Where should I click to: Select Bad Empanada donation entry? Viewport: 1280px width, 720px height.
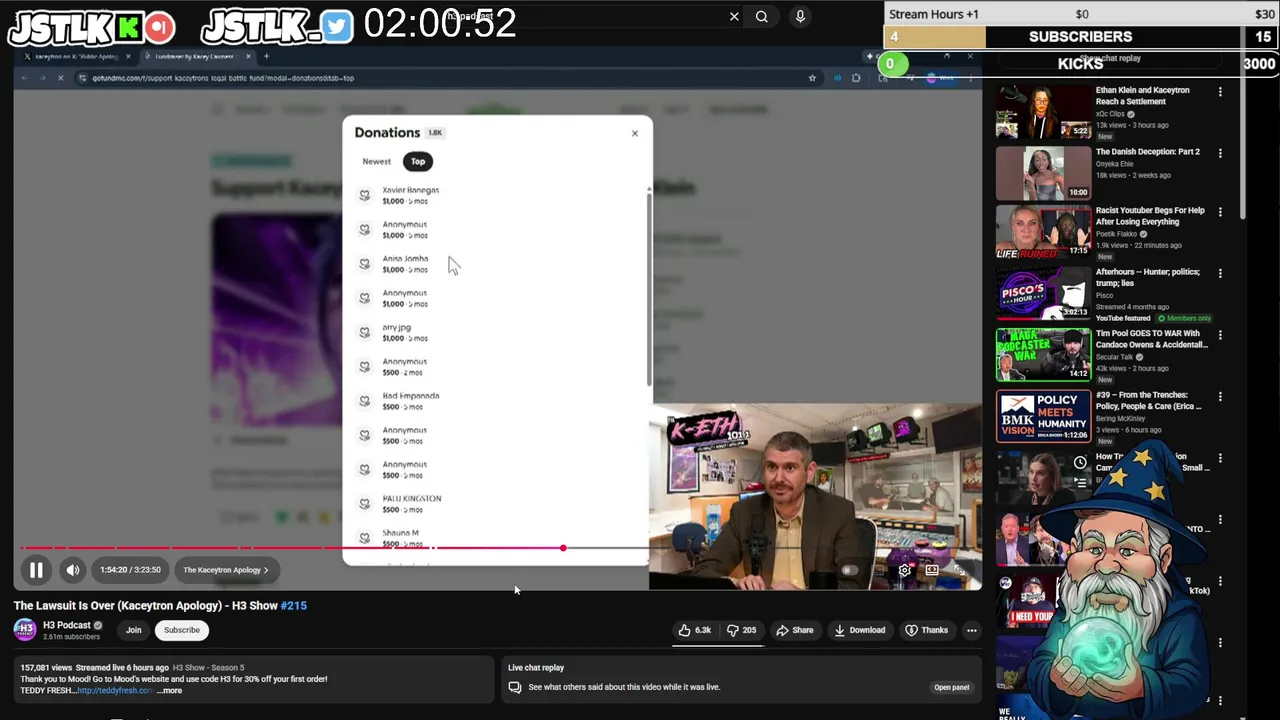coord(498,401)
